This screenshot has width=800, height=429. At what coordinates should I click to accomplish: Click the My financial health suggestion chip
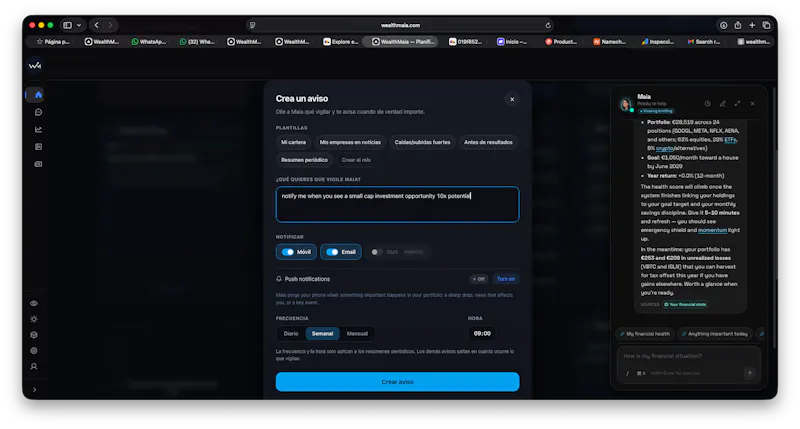click(644, 334)
